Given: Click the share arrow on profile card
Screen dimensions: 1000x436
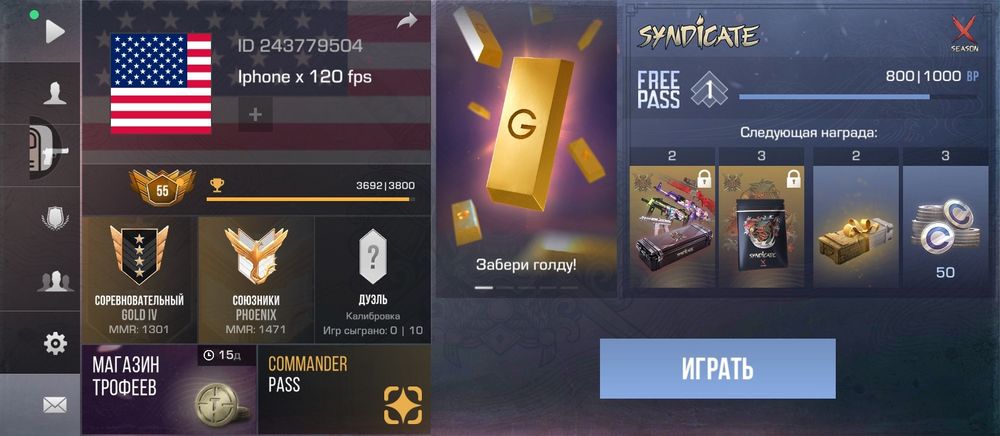Looking at the screenshot, I should pos(407,21).
